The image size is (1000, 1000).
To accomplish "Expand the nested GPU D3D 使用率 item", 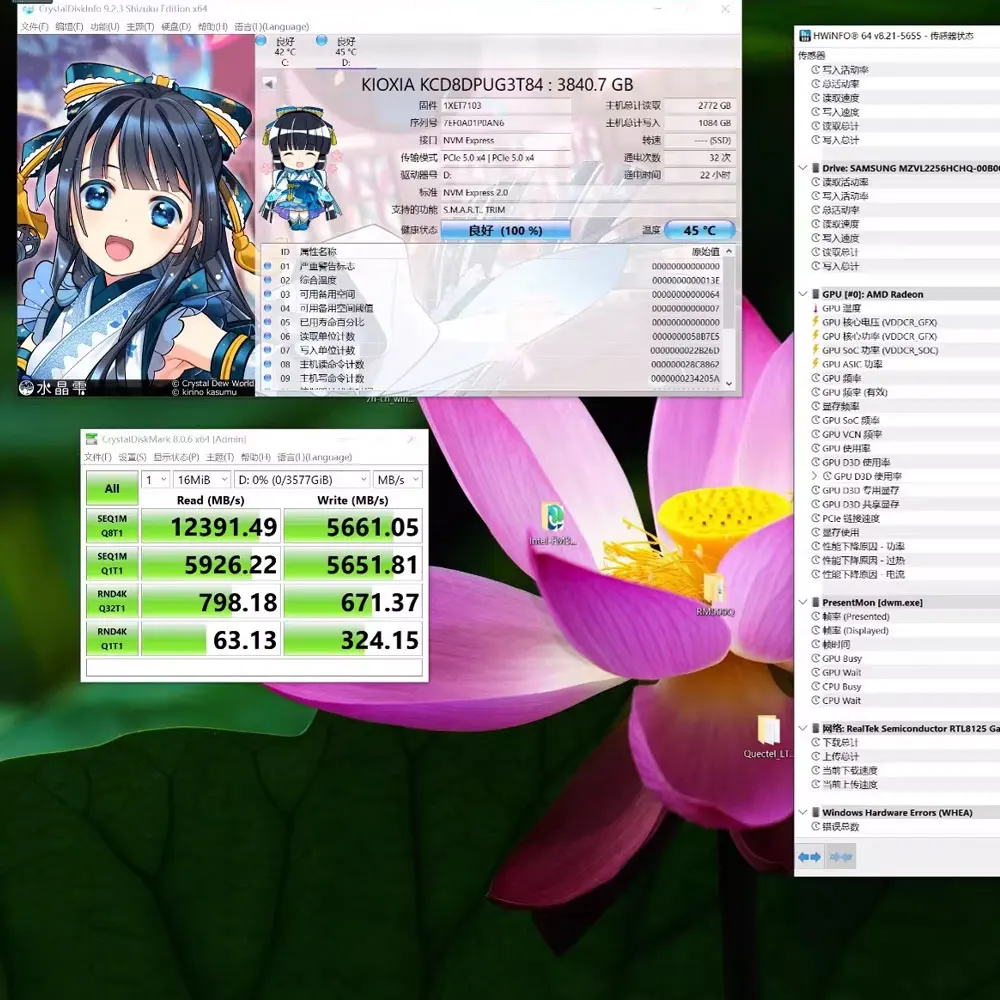I will point(814,476).
